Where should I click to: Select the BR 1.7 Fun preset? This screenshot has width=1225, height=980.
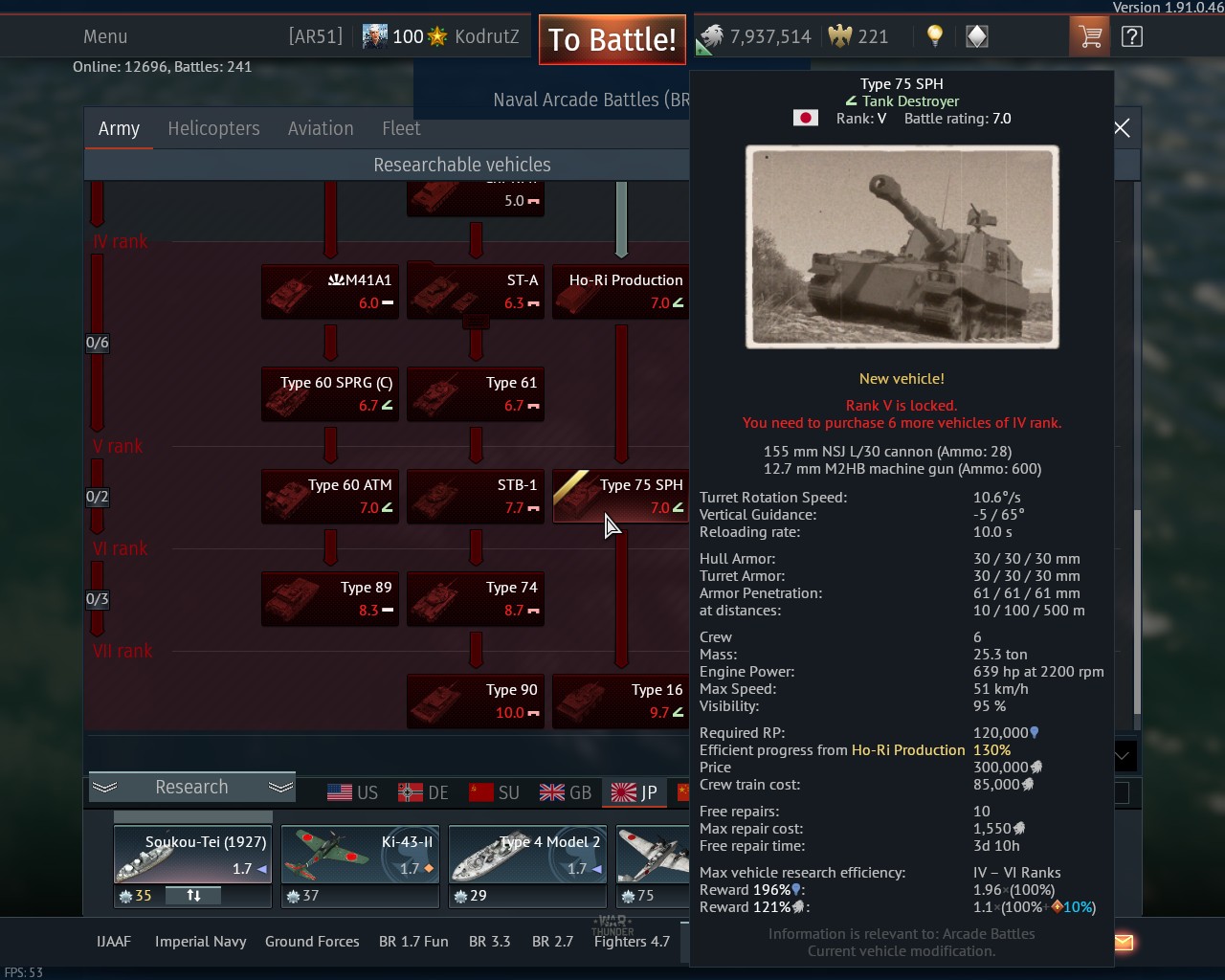pyautogui.click(x=413, y=942)
